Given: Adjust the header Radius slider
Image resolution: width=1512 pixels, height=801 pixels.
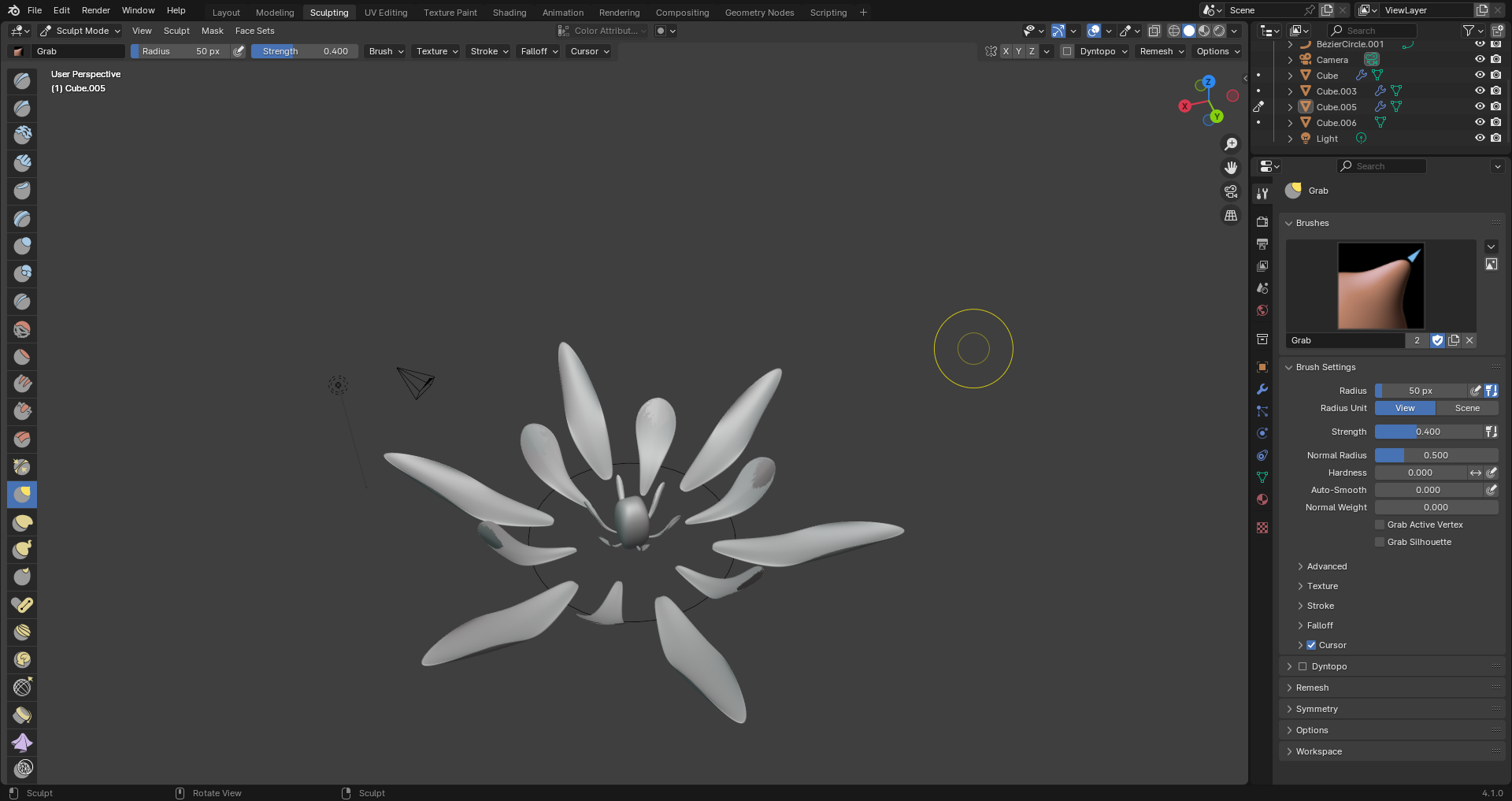Looking at the screenshot, I should 180,51.
